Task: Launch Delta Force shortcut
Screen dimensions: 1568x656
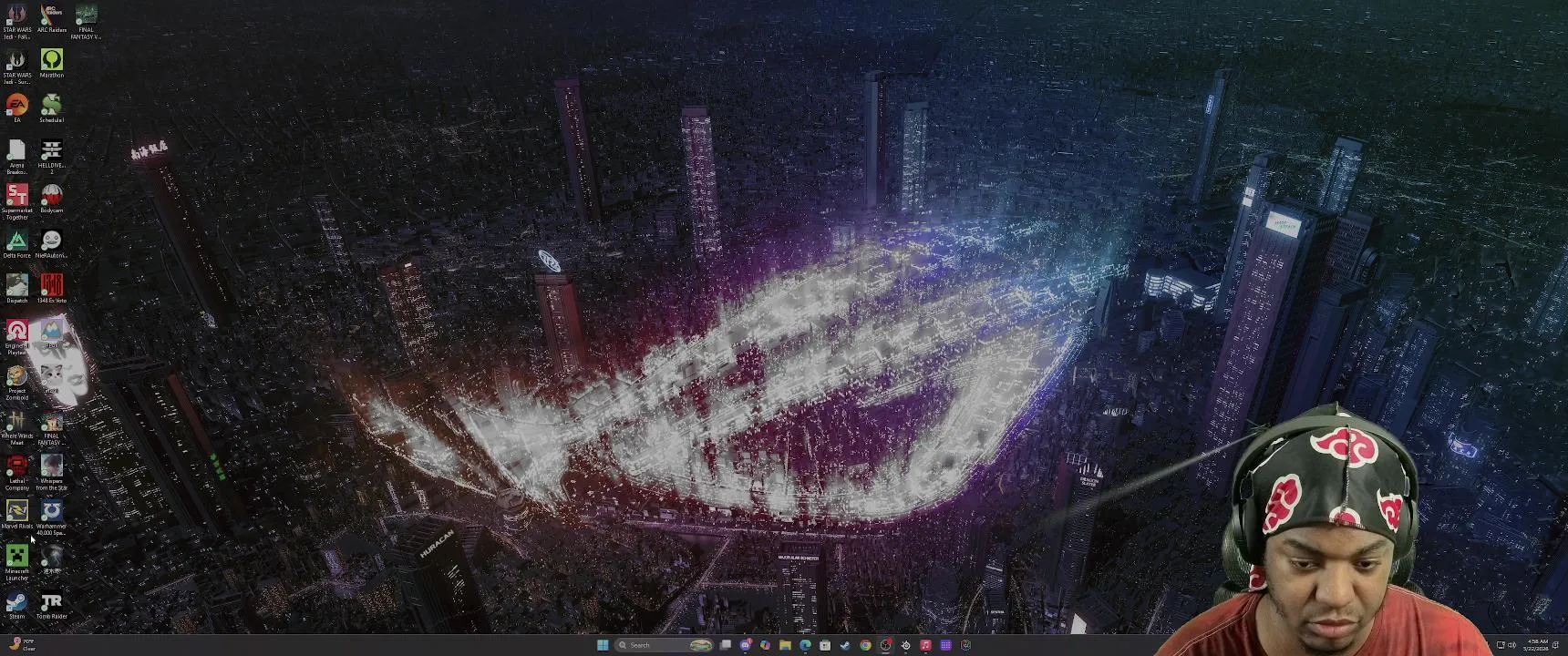Action: pos(16,244)
